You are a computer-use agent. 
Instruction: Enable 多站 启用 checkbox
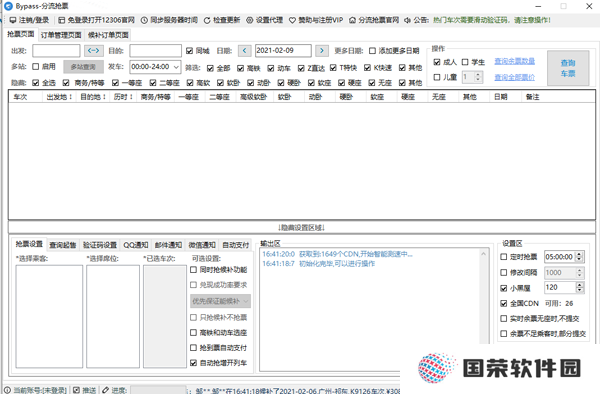(36, 67)
